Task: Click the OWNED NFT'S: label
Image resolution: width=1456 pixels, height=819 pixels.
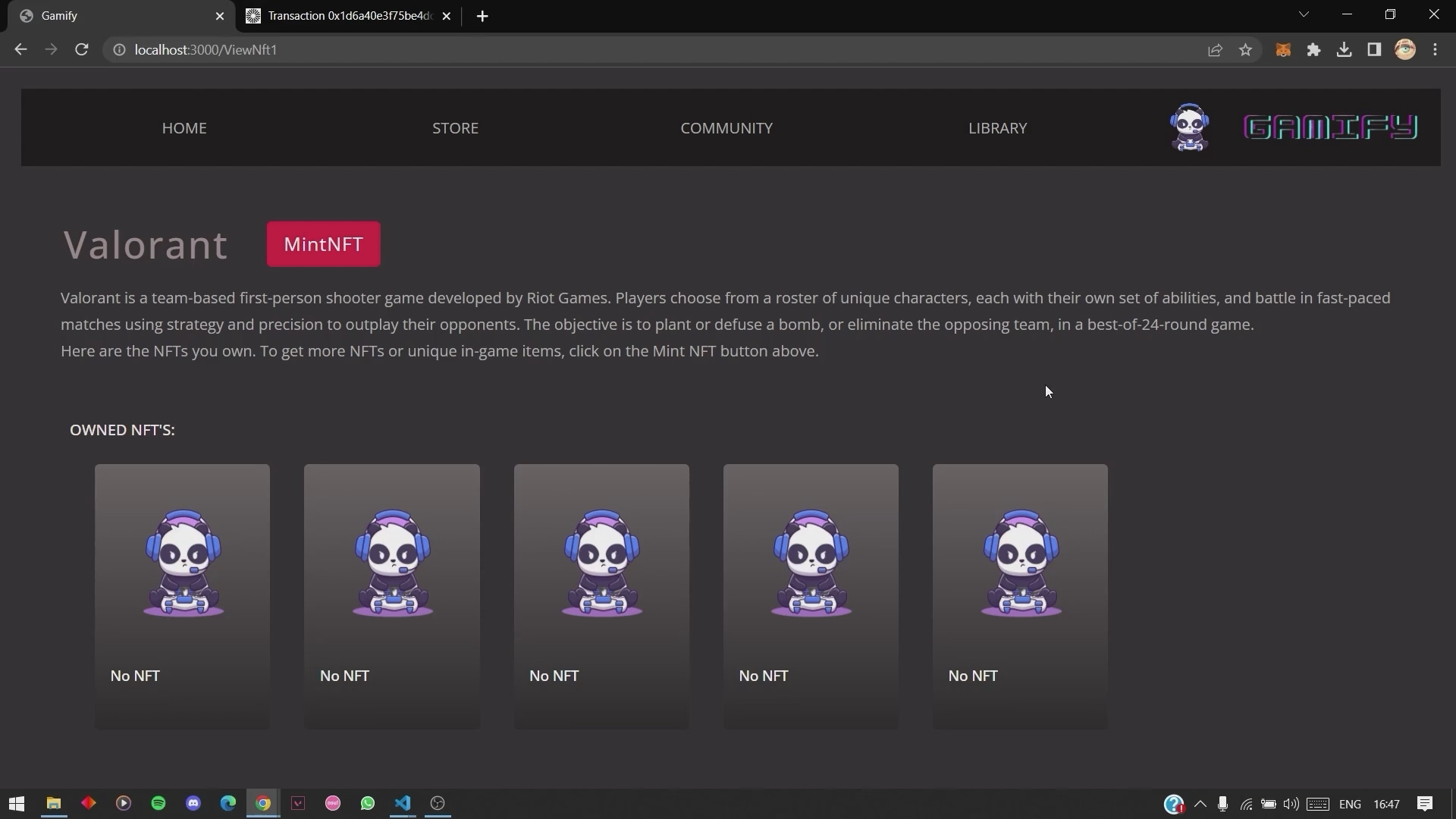Action: tap(122, 430)
